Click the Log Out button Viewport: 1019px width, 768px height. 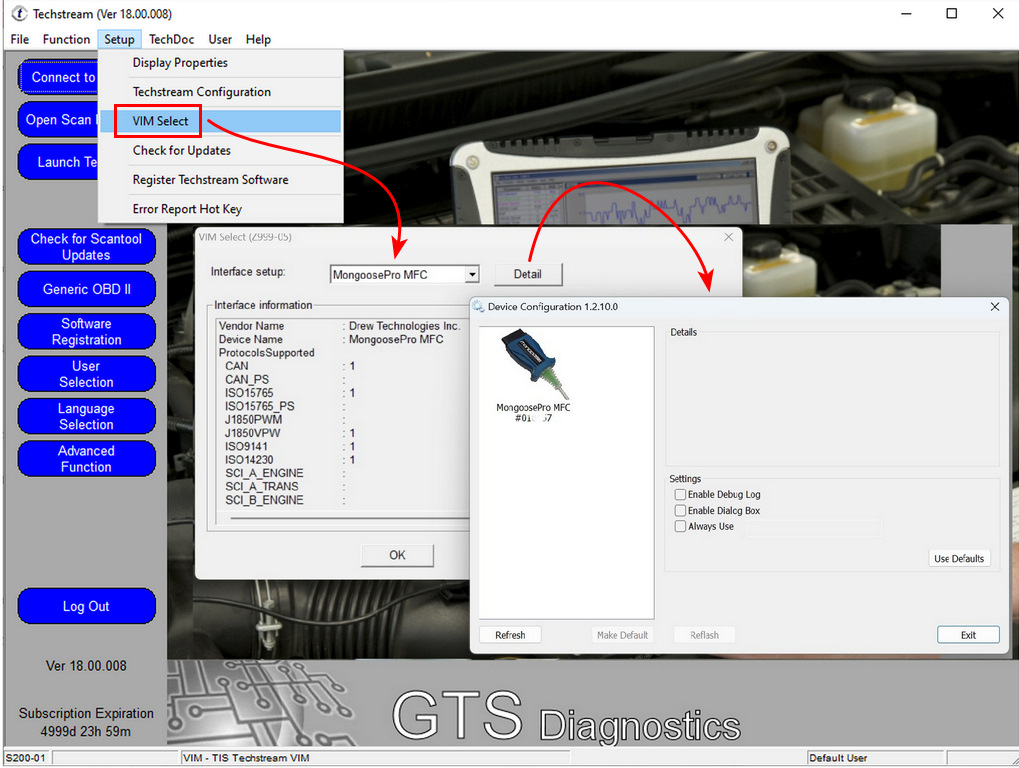tap(86, 606)
